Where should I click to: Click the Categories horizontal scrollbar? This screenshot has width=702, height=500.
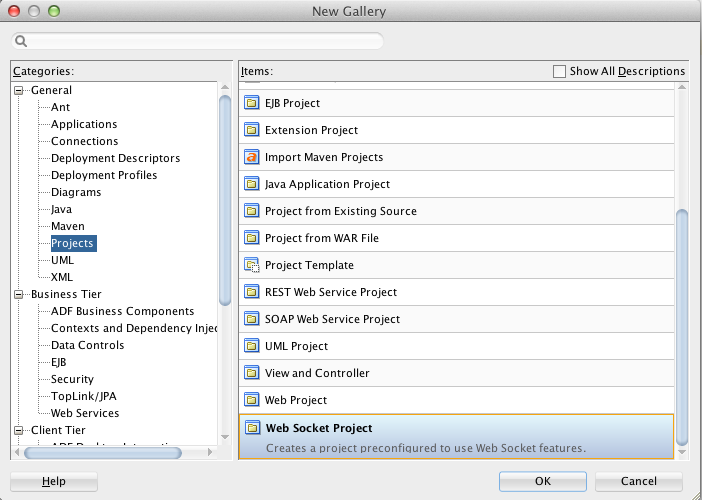tap(103, 453)
